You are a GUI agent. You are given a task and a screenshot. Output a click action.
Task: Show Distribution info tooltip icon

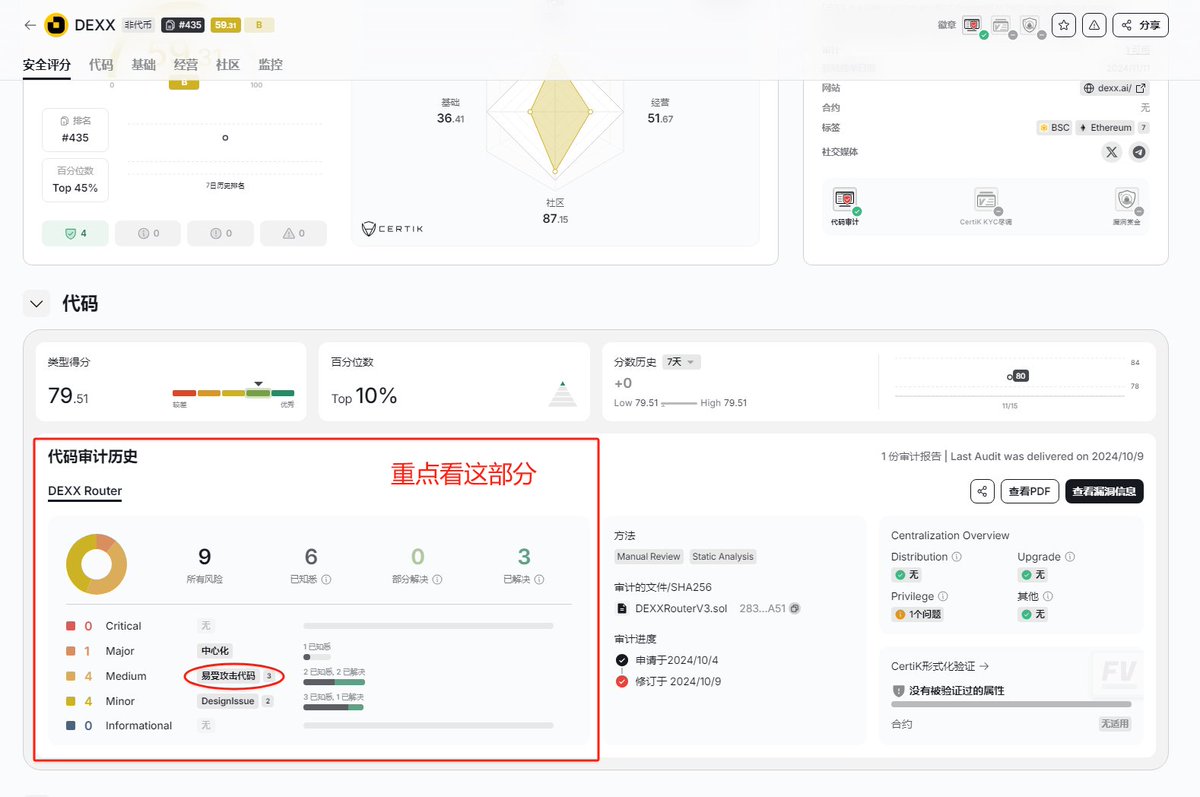[x=957, y=557]
